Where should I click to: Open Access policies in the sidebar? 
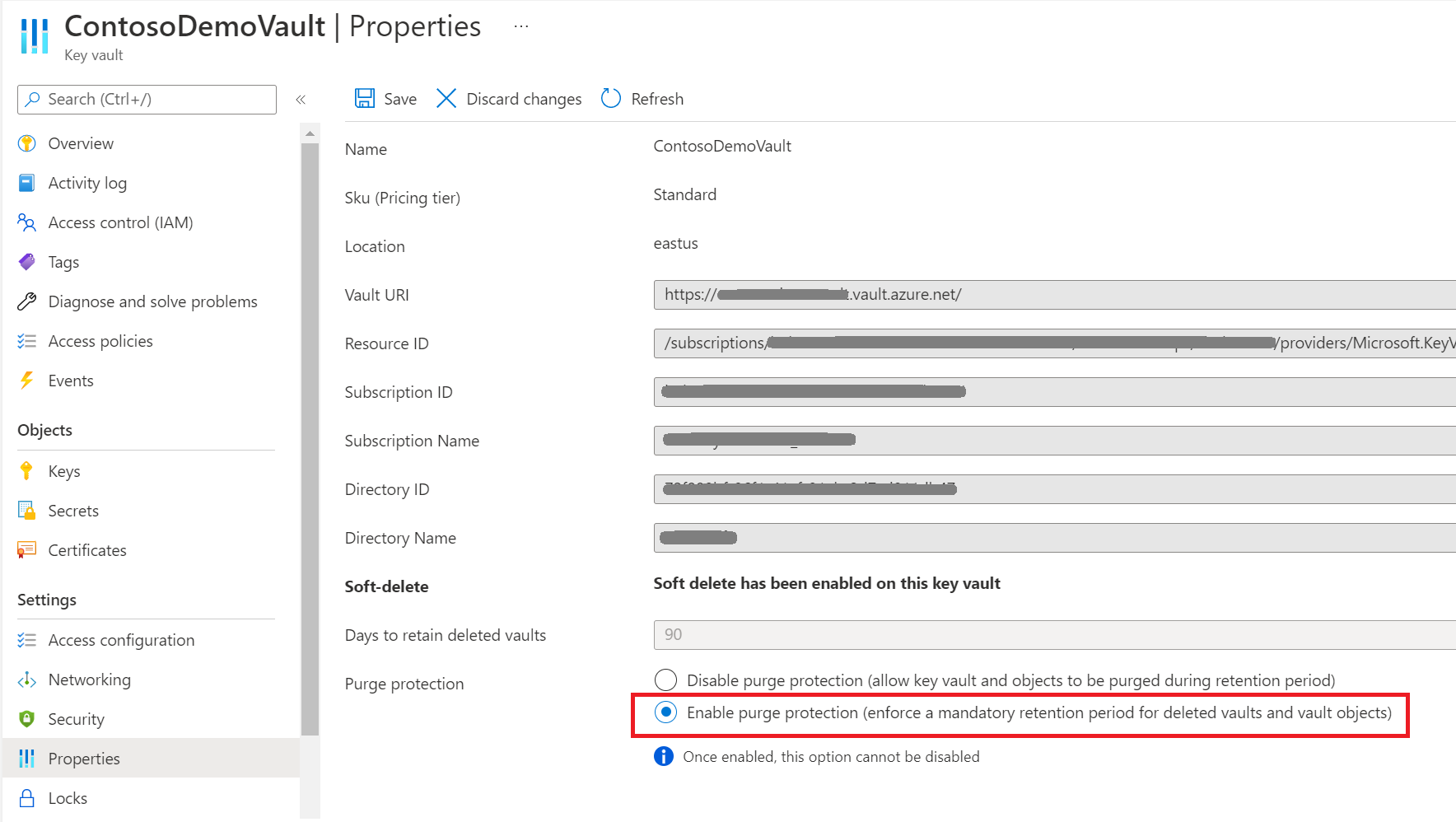click(x=100, y=341)
